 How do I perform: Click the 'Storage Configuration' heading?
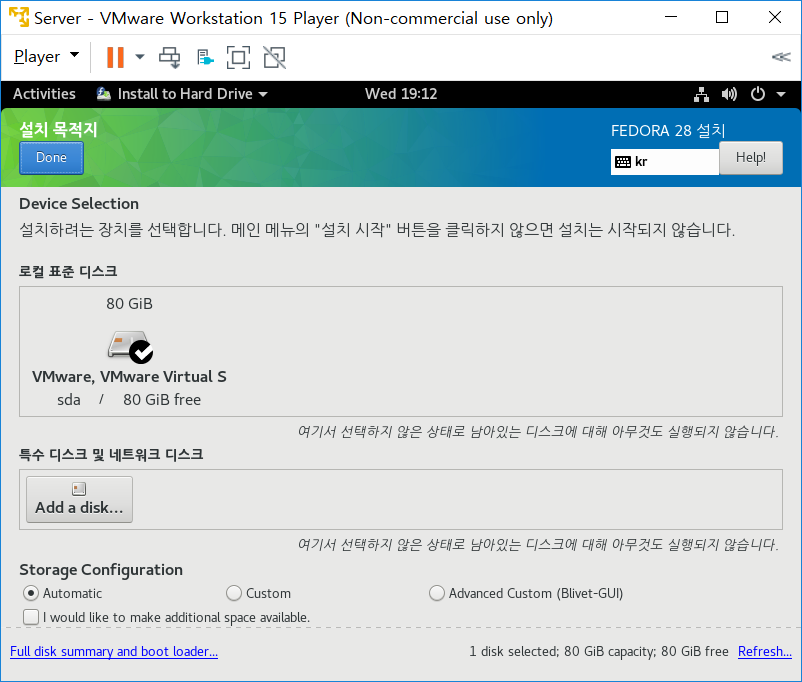click(x=101, y=569)
